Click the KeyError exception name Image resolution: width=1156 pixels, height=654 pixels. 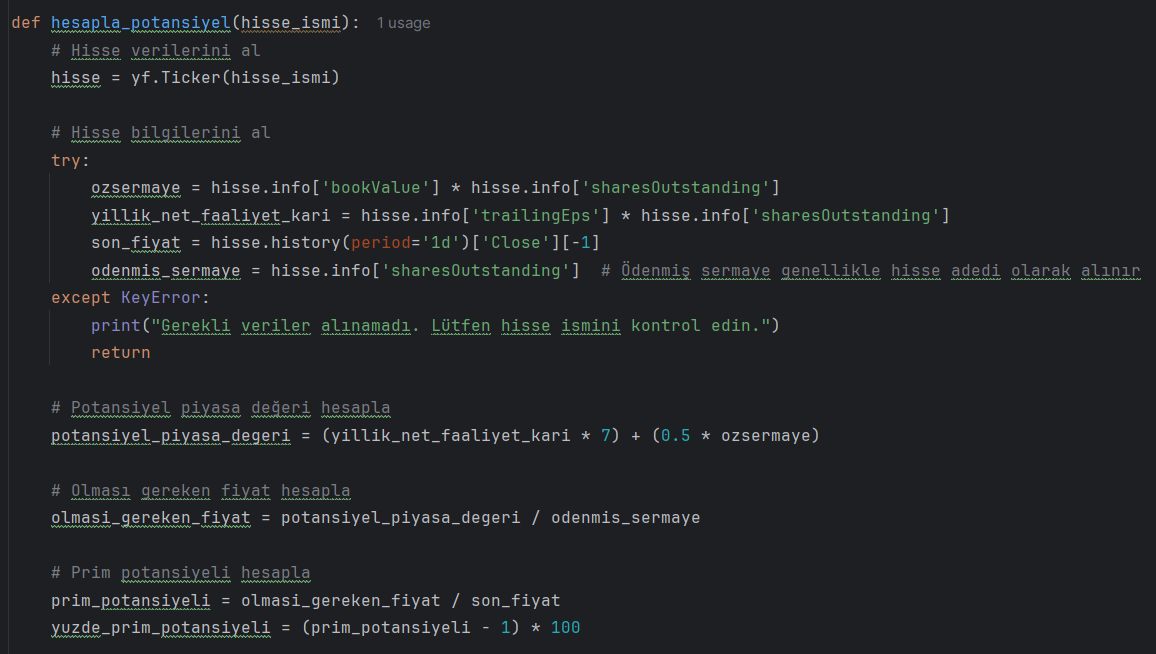pos(161,298)
